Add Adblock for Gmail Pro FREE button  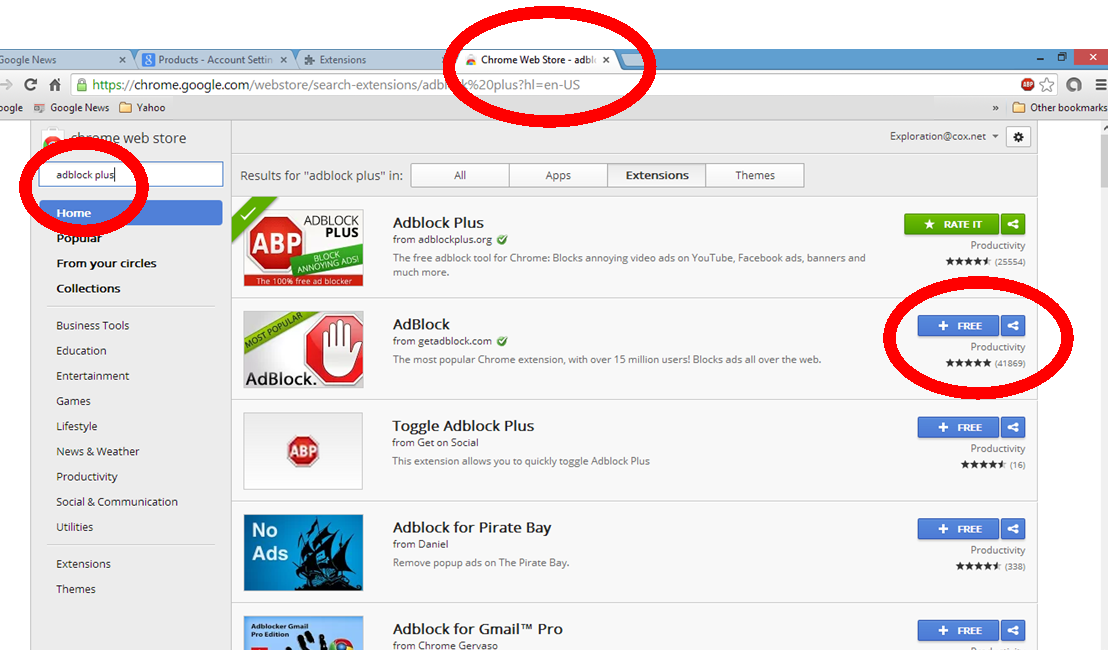click(x=958, y=630)
